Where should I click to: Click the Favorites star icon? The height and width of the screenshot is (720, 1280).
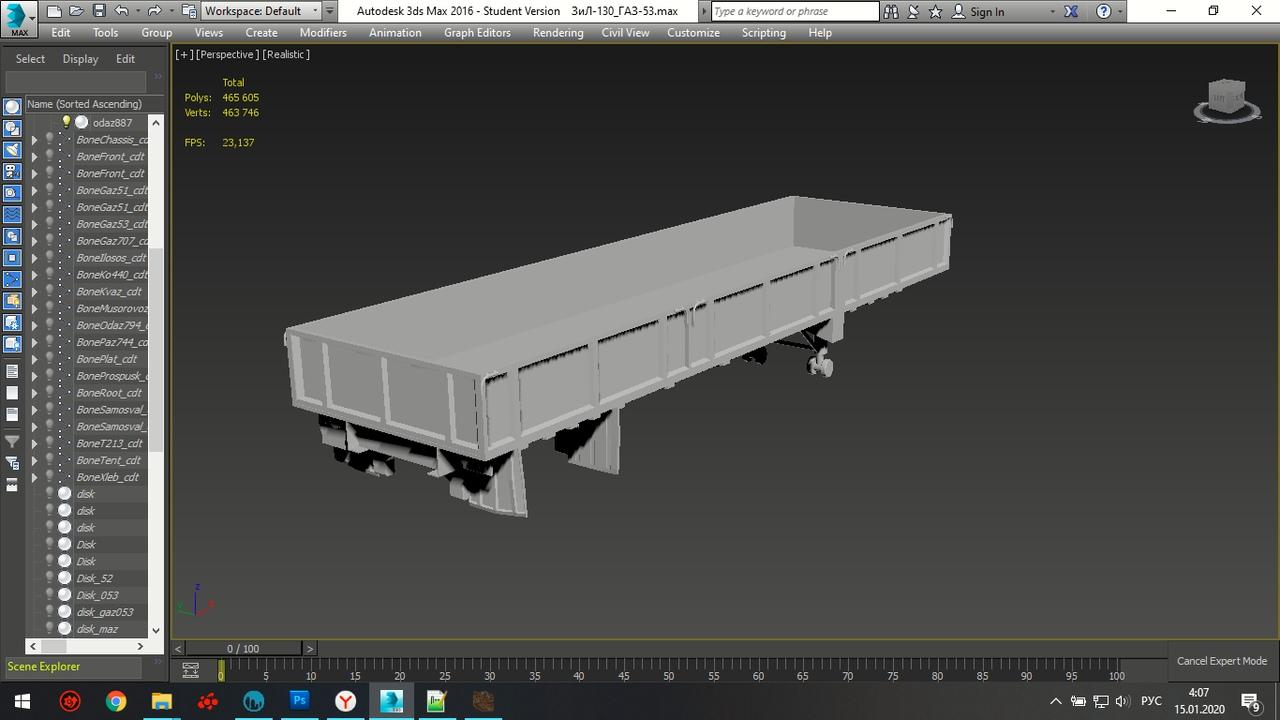tap(935, 12)
